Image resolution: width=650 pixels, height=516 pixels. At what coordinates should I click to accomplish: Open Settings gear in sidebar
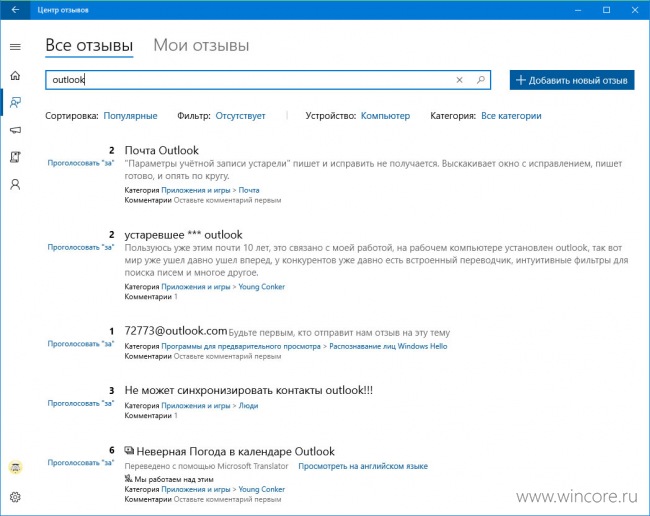click(x=15, y=497)
